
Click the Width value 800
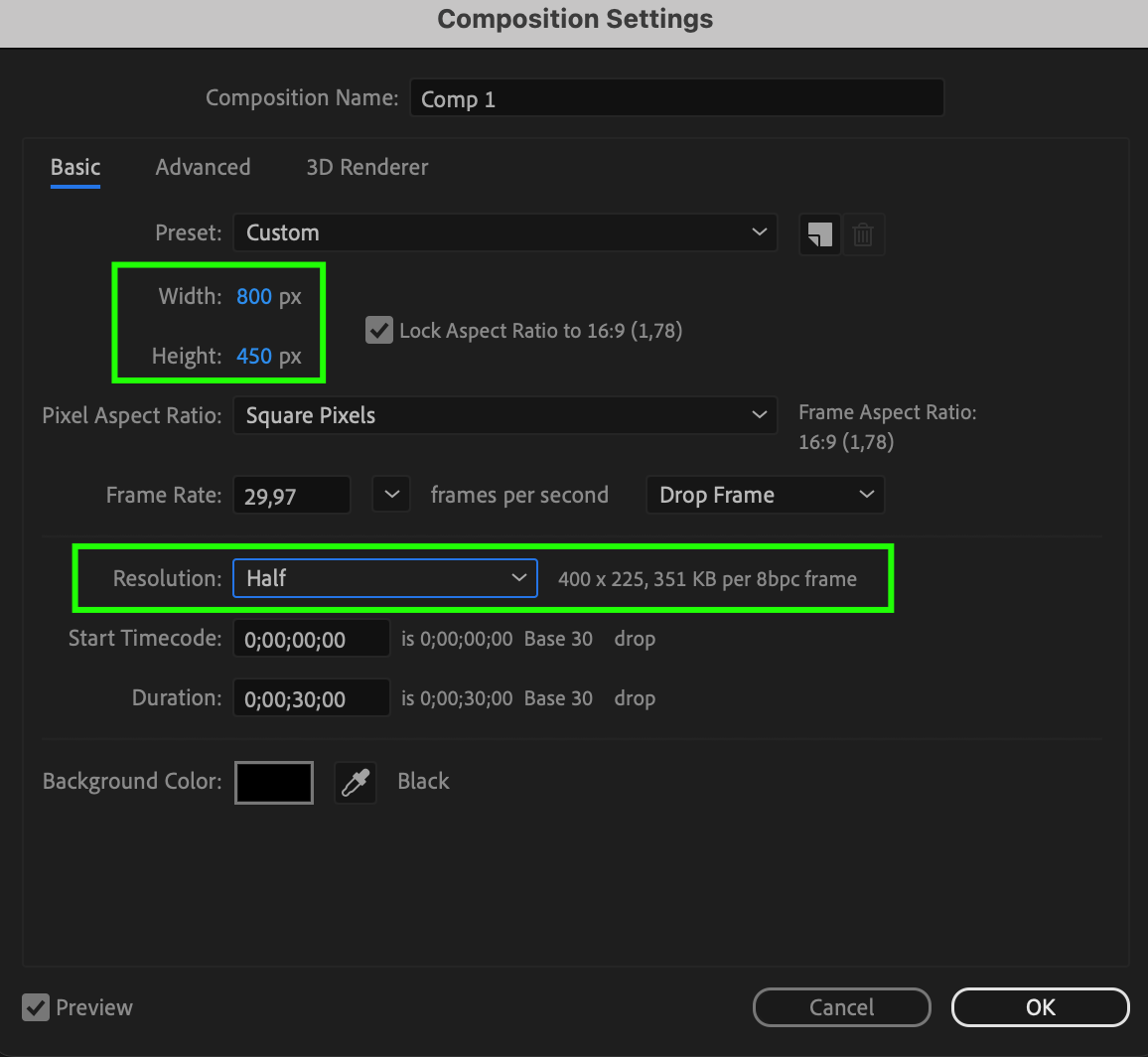coord(254,297)
